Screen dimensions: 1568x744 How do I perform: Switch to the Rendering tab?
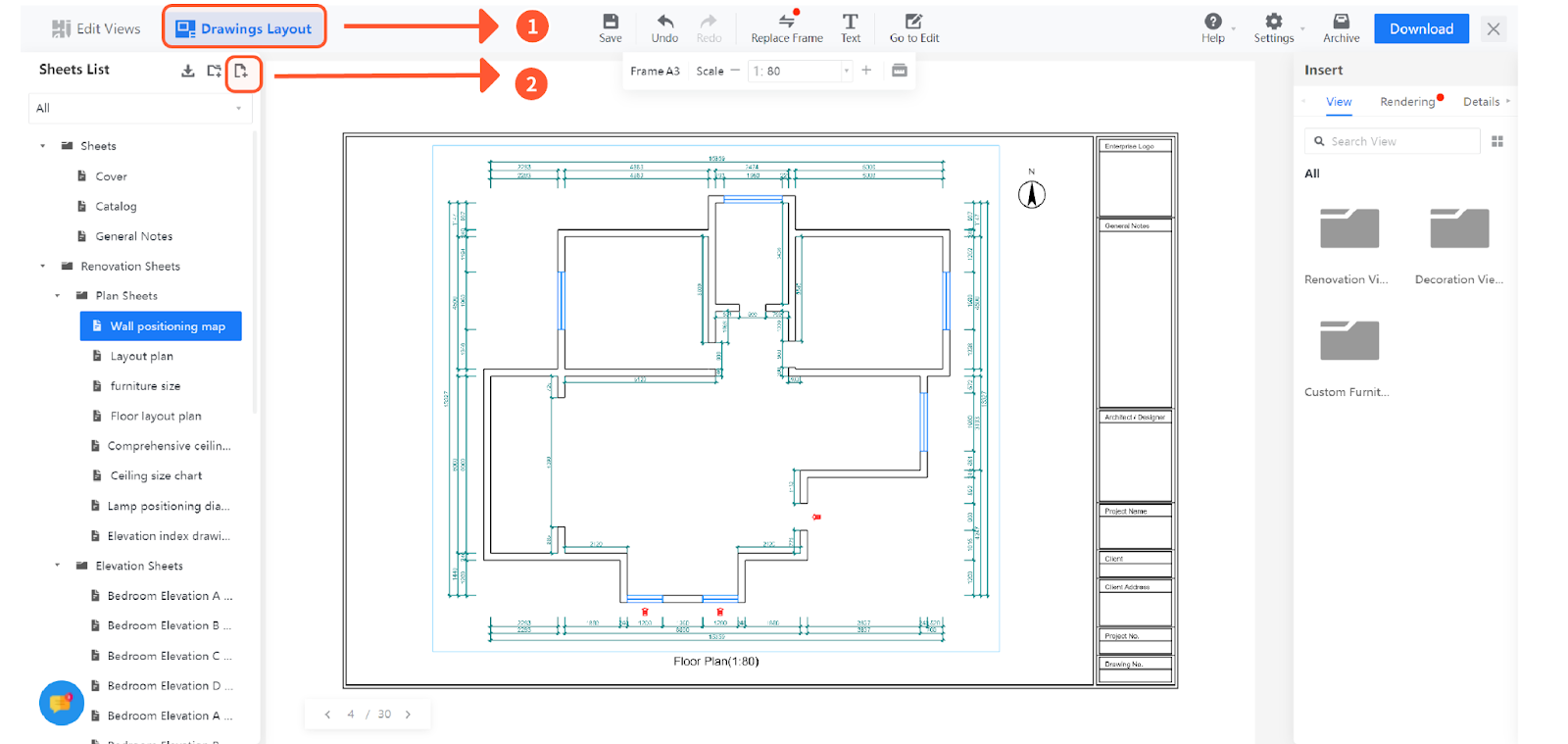click(x=1406, y=102)
